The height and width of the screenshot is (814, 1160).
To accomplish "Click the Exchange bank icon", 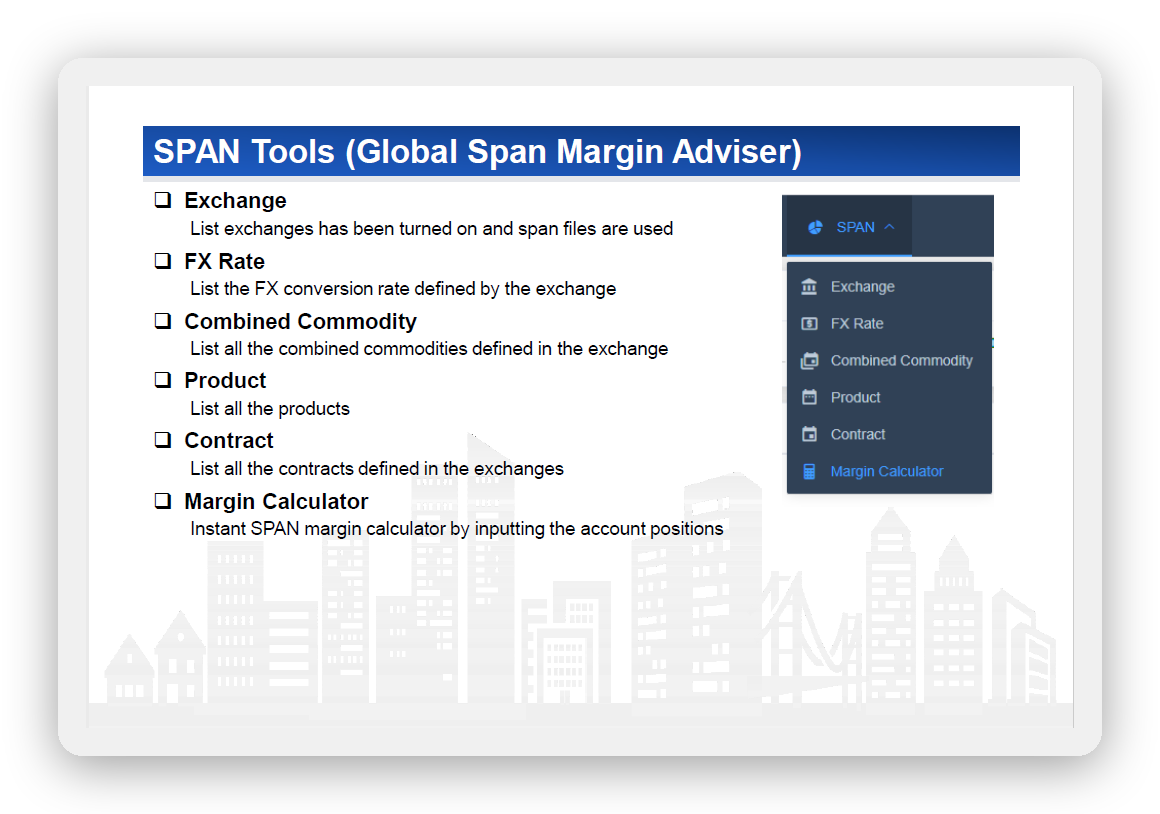I will 809,286.
